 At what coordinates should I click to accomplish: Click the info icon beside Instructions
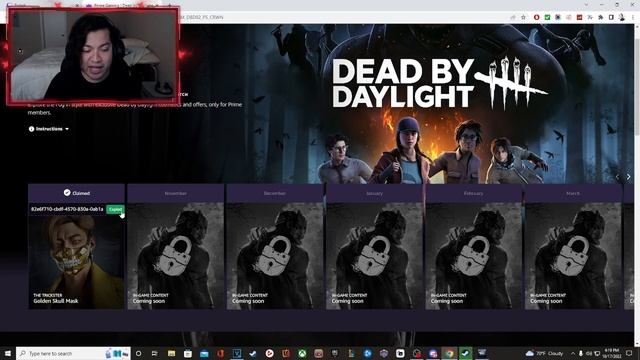[31, 129]
